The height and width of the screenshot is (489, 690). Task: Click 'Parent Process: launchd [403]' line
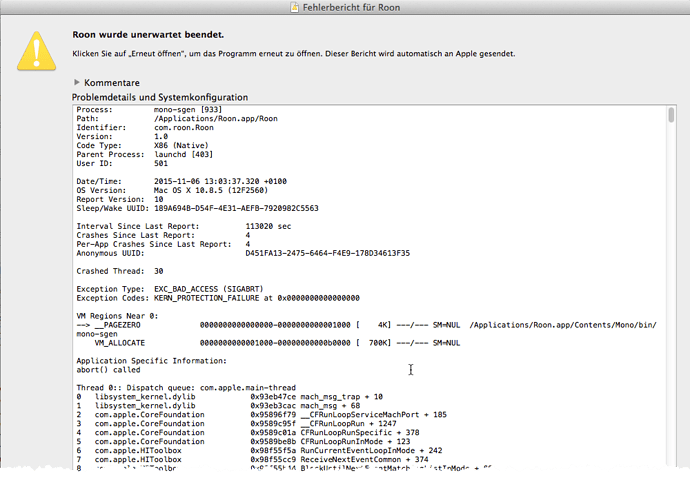pyautogui.click(x=144, y=154)
